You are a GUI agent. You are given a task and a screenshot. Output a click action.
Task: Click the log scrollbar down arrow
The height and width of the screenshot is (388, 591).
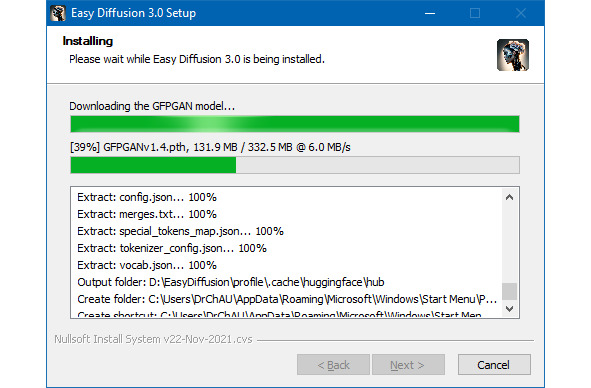[x=509, y=309]
